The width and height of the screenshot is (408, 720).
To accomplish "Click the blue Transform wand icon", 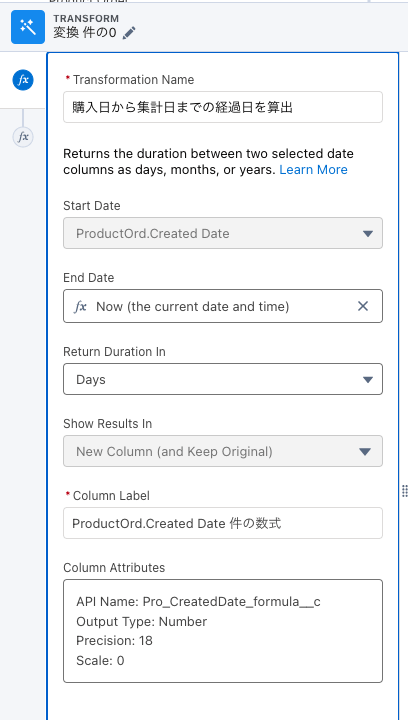I will tap(28, 27).
